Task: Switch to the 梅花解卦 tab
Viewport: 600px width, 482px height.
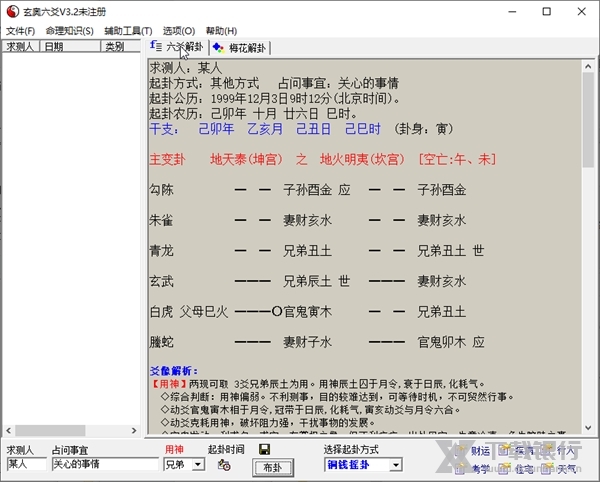Action: click(x=240, y=48)
